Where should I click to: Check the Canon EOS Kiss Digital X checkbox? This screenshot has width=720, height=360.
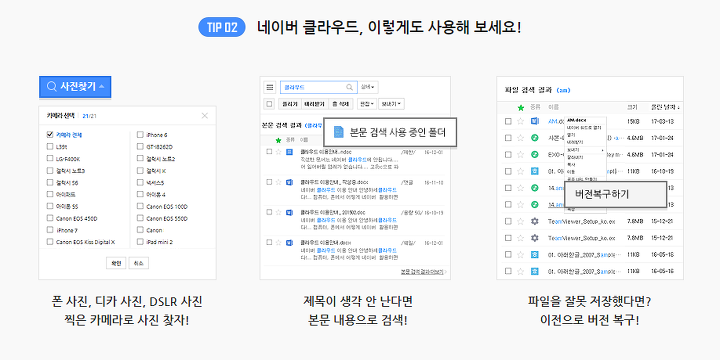50,242
